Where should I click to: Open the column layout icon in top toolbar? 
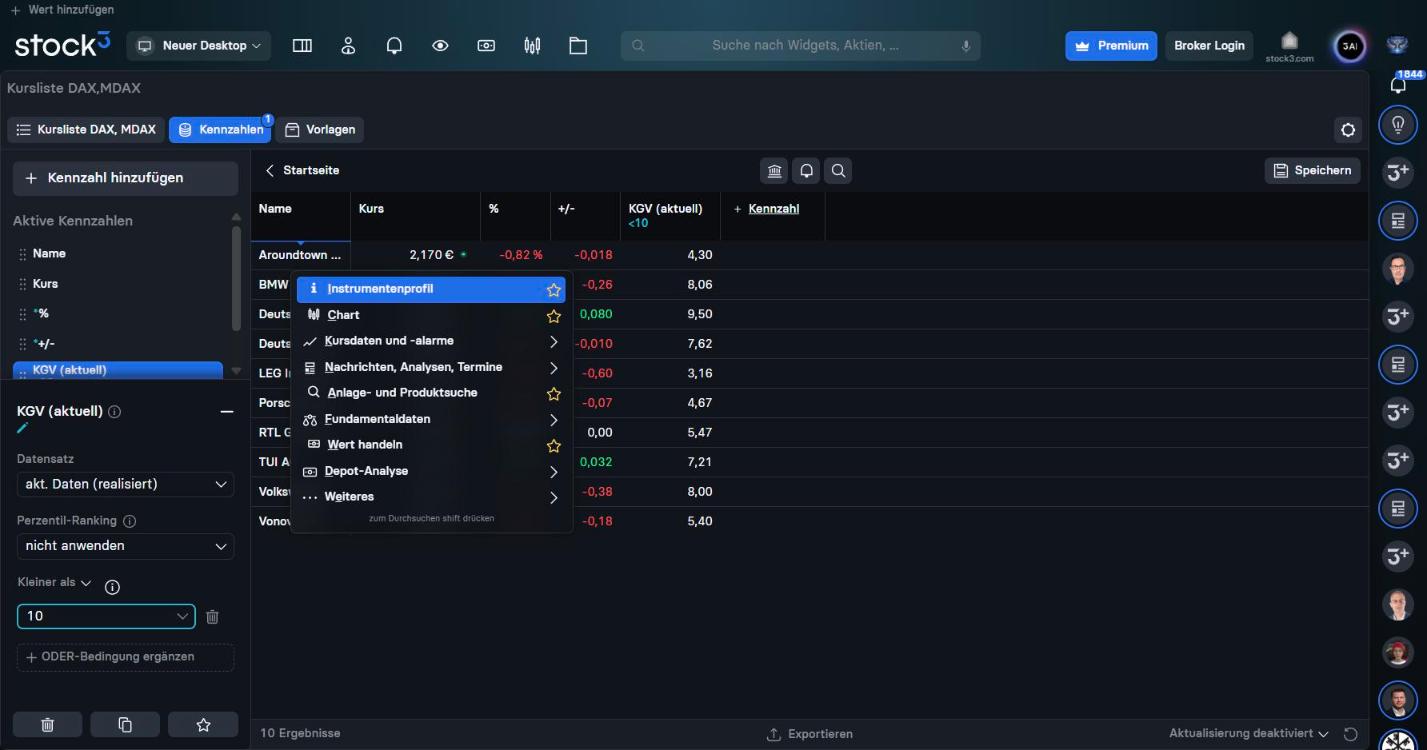pyautogui.click(x=302, y=46)
